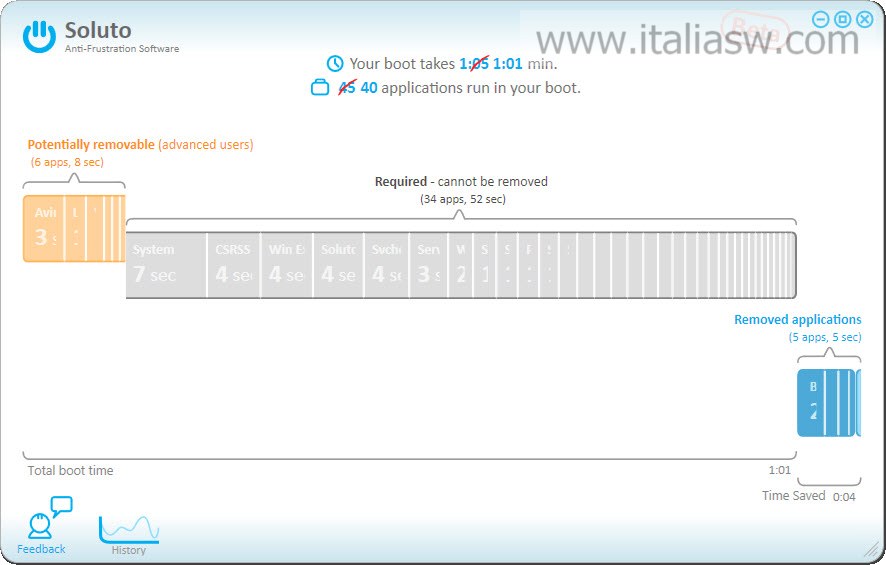Click the Required - cannot be removed heading

click(461, 181)
